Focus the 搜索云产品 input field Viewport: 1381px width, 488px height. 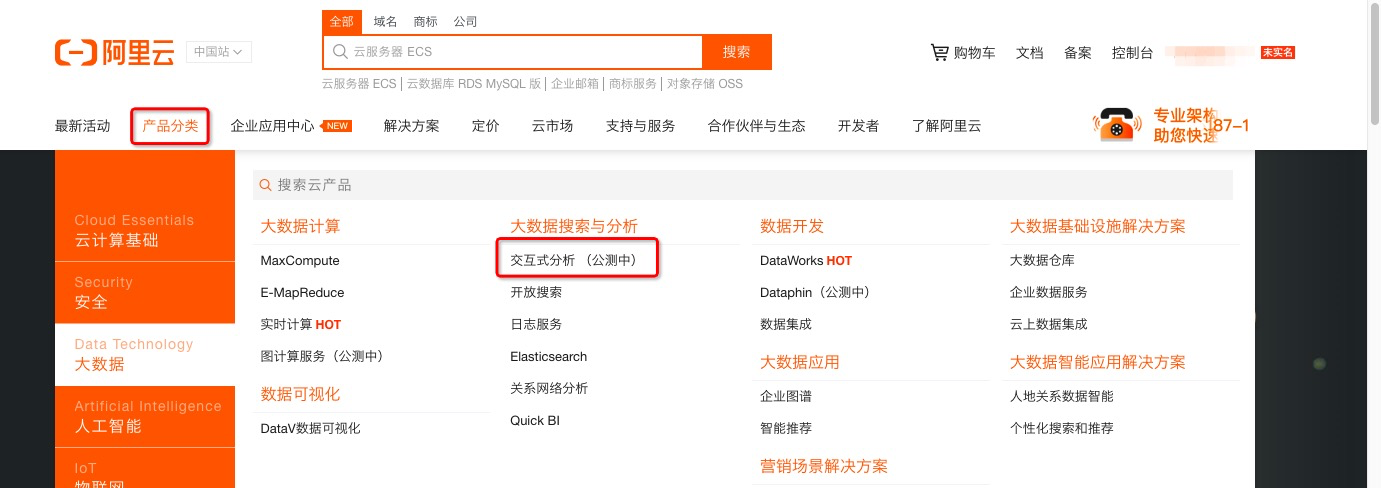[x=743, y=185]
